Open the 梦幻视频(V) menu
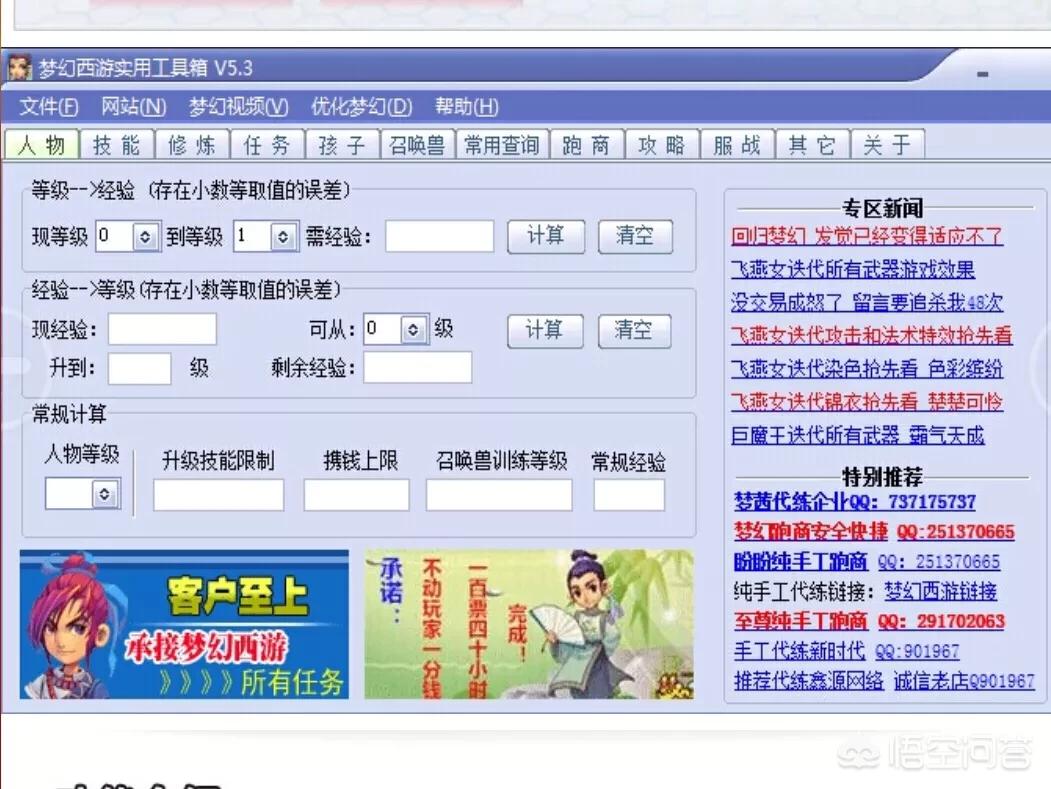1051x789 pixels. (238, 107)
